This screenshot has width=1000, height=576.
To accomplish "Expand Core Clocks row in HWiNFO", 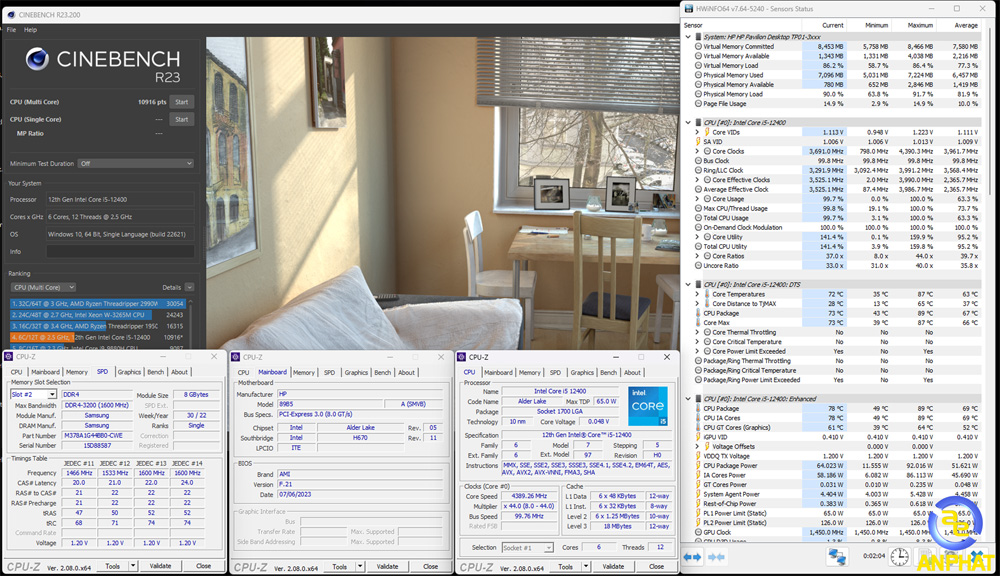I will pos(697,151).
